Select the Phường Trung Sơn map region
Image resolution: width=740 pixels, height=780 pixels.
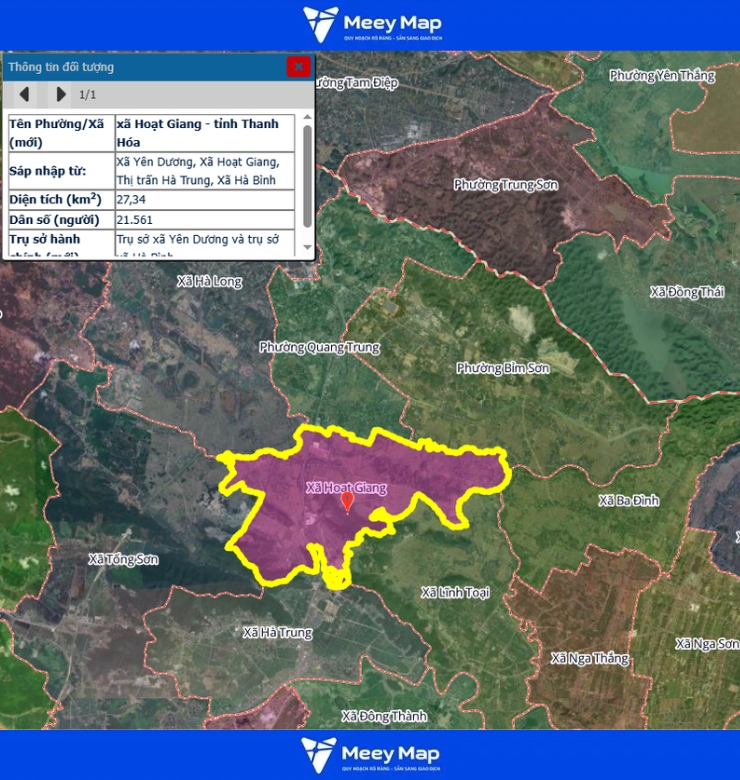pos(505,185)
